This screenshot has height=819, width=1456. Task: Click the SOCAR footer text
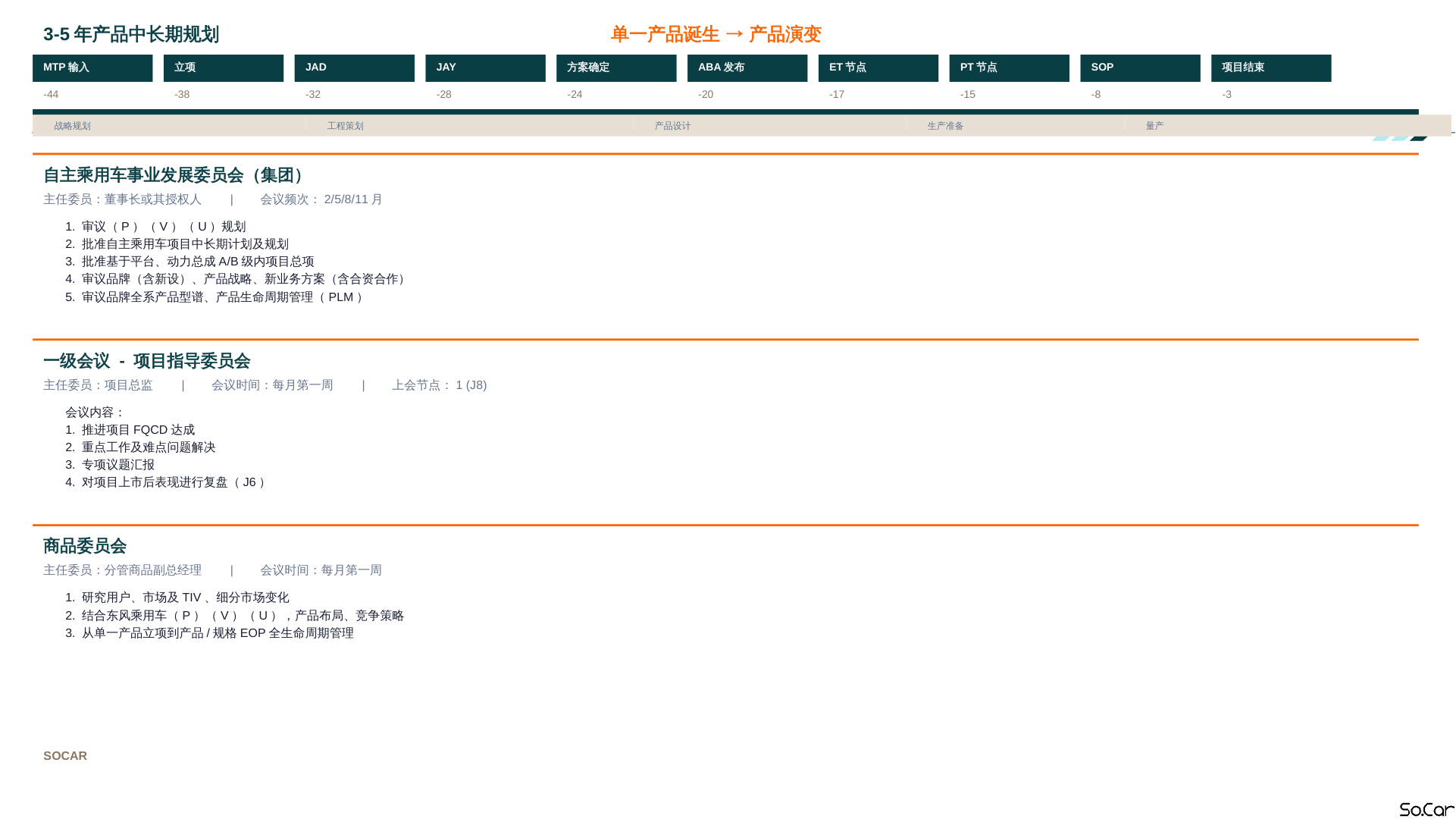65,756
